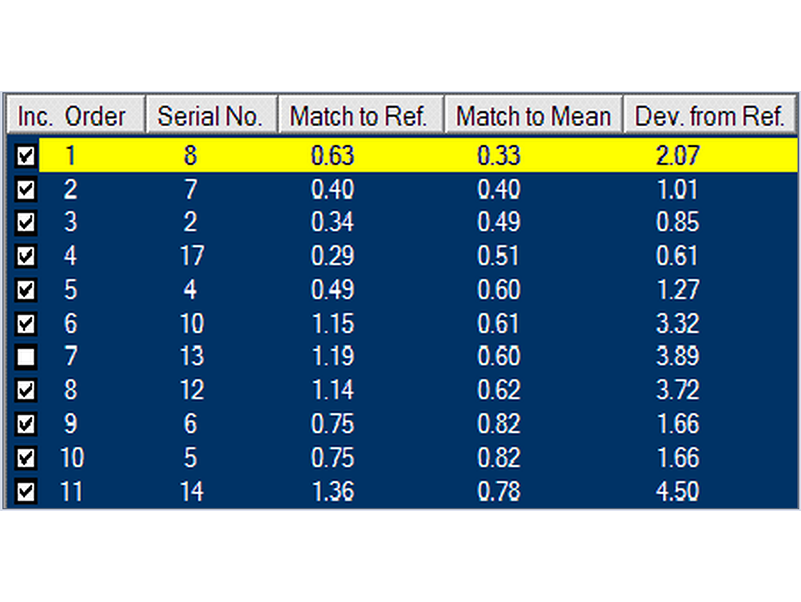Viewport: 801px width, 602px height.
Task: Enable the unchecked box for order 7
Action: (27, 357)
